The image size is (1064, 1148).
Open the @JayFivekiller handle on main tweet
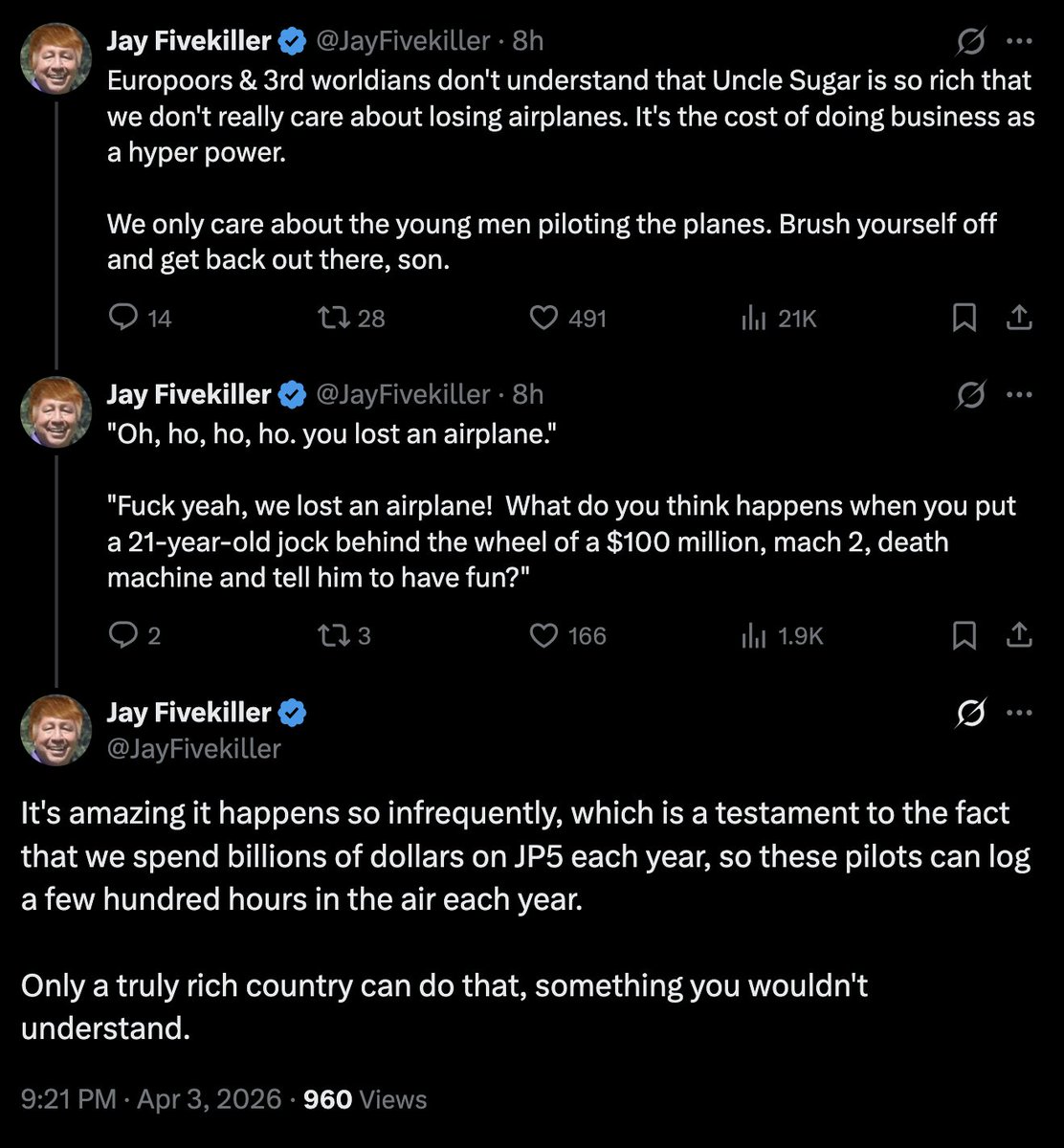pyautogui.click(x=193, y=747)
